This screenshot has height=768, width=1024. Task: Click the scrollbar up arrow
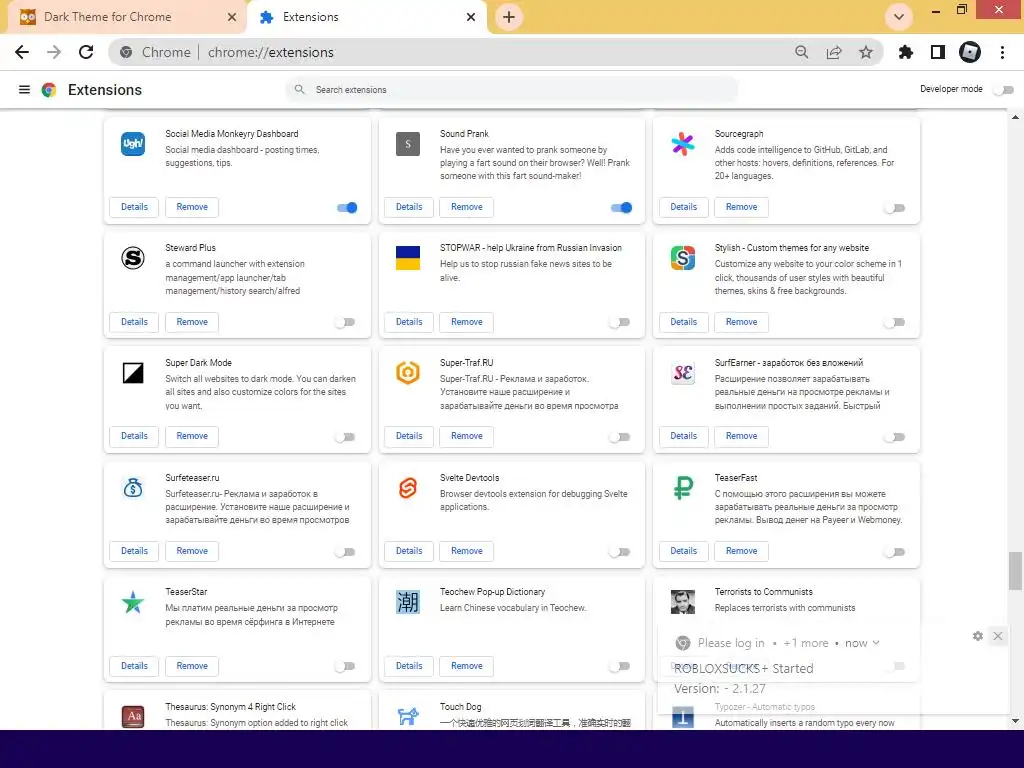tap(1015, 118)
